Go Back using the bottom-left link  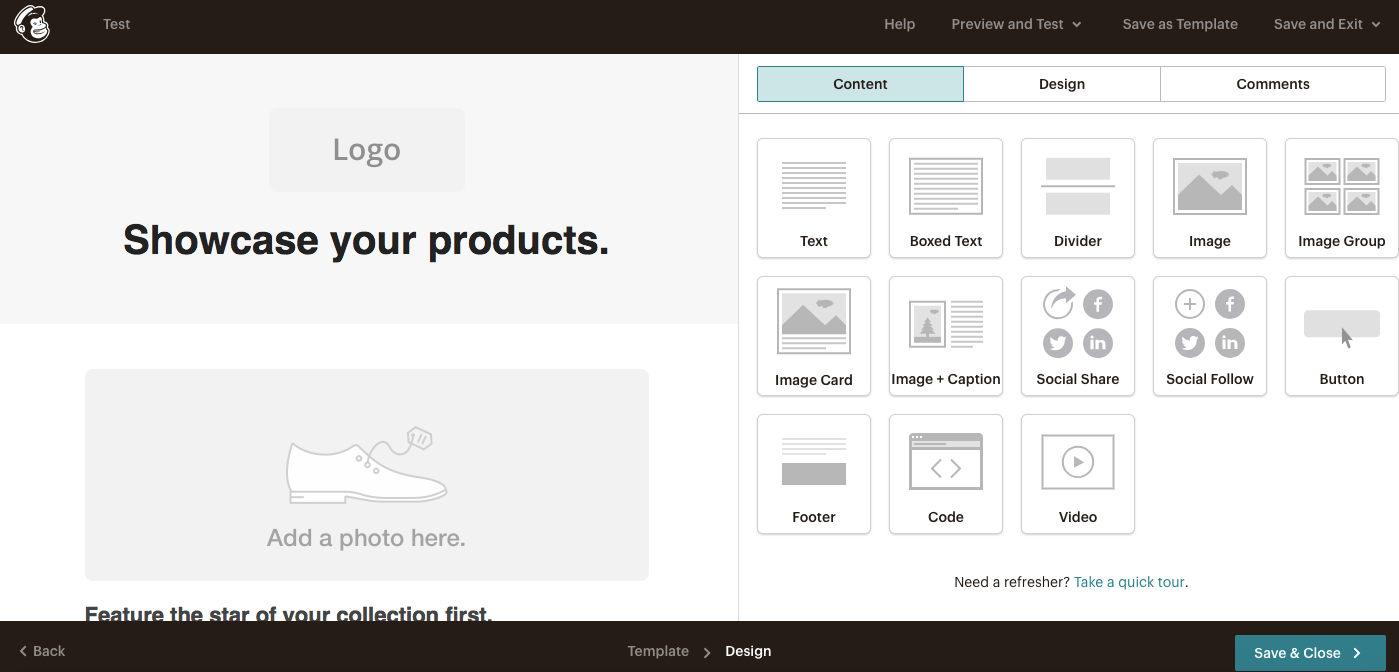click(42, 651)
